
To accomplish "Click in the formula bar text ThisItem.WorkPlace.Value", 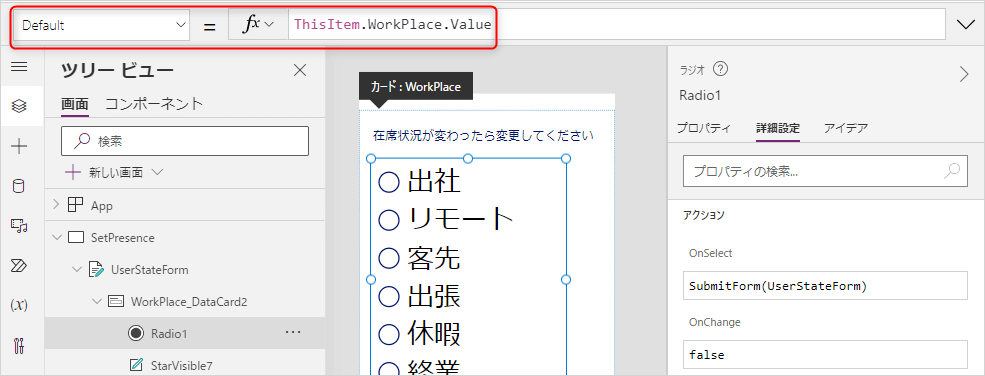I will point(393,25).
